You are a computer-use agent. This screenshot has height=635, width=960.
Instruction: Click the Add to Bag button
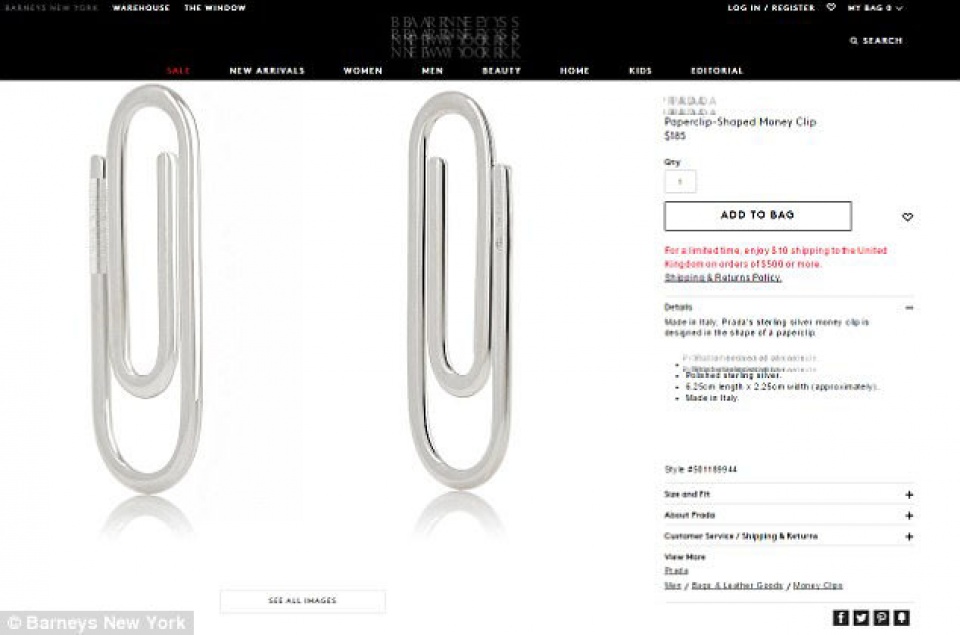758,216
